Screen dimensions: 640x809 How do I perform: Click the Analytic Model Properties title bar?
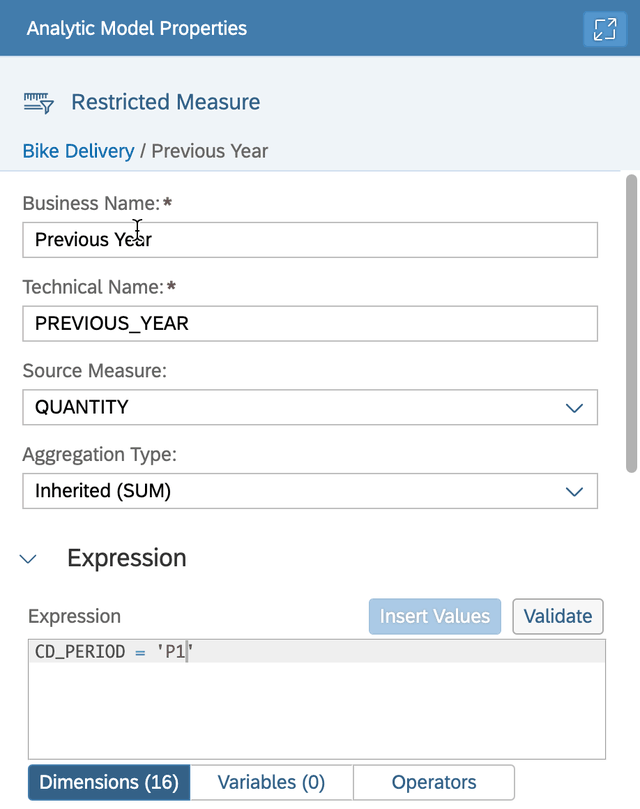[x=135, y=29]
